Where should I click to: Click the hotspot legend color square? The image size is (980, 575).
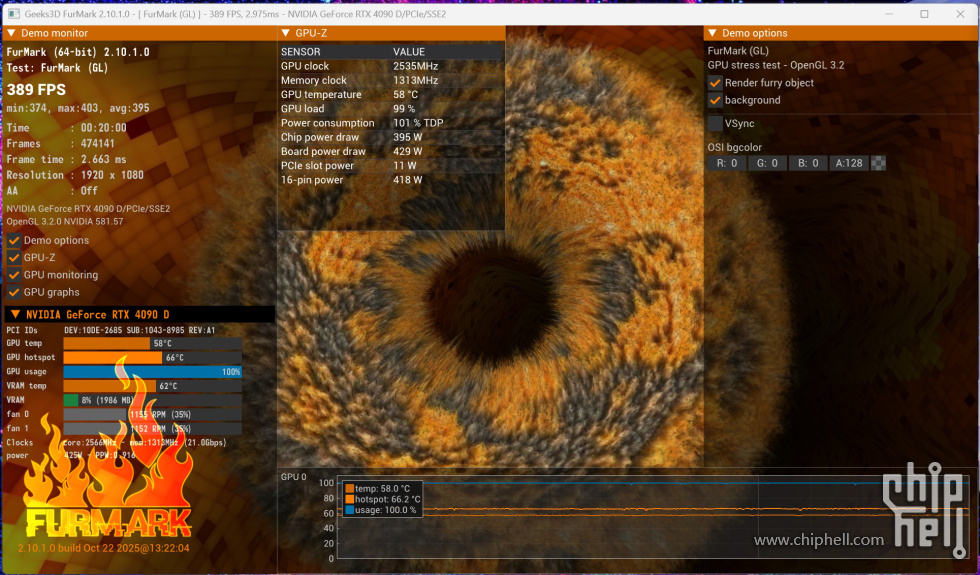[x=349, y=499]
